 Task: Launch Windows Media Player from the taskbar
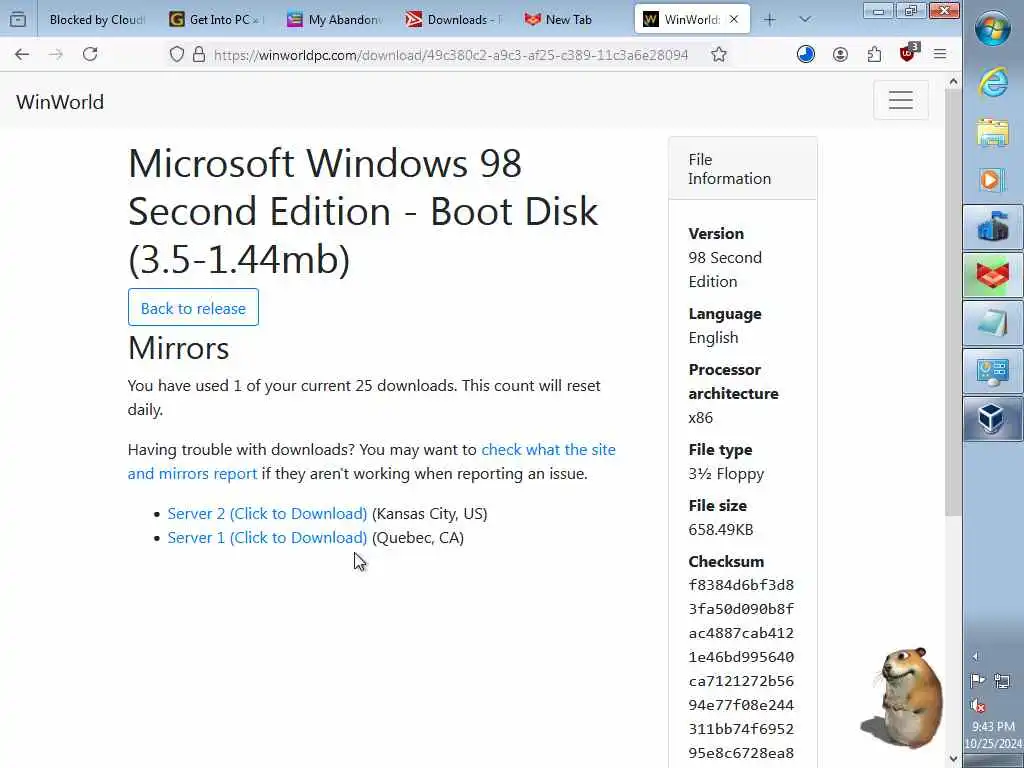[991, 180]
